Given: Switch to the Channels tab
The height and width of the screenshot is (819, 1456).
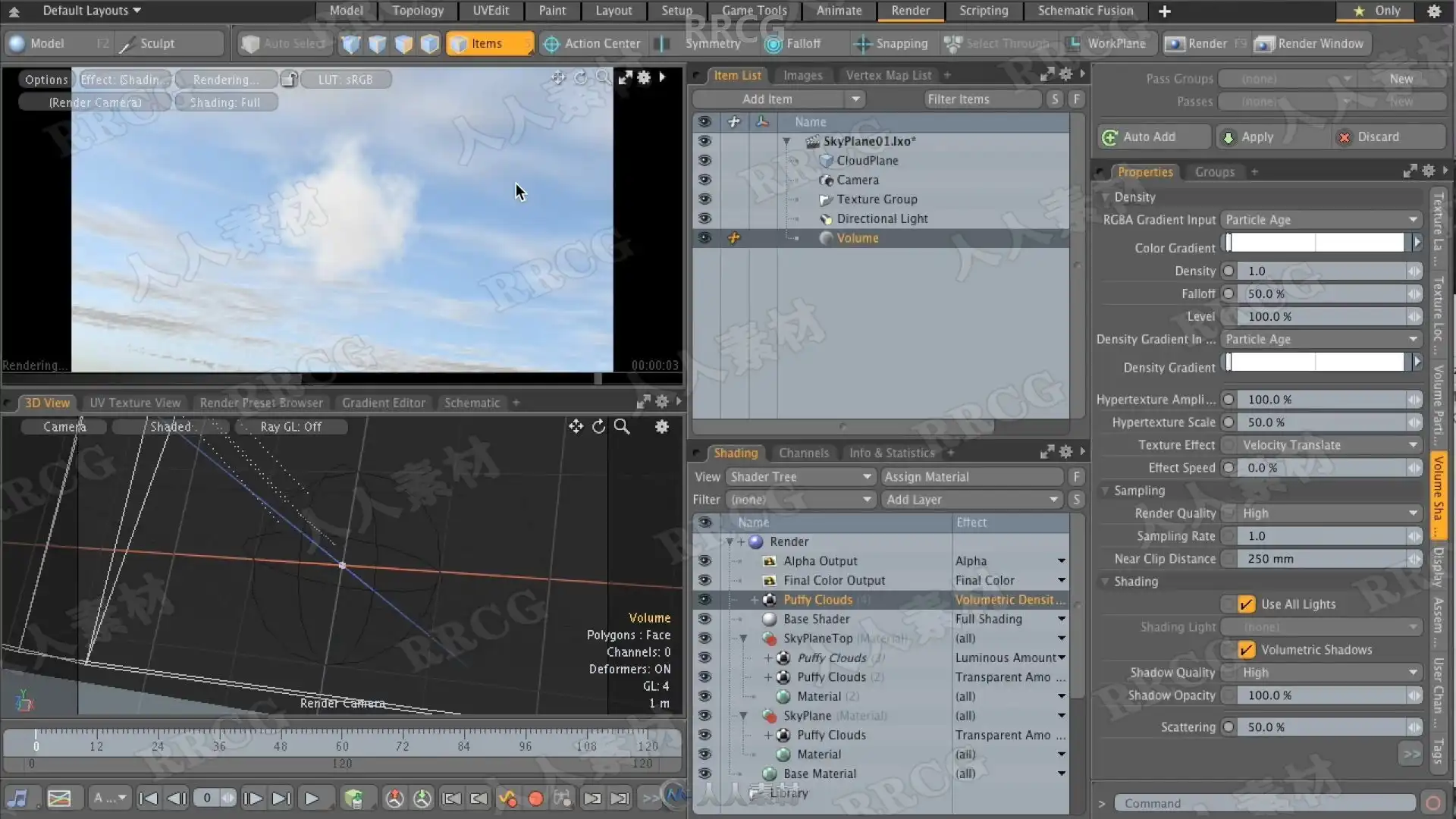Looking at the screenshot, I should [x=803, y=453].
